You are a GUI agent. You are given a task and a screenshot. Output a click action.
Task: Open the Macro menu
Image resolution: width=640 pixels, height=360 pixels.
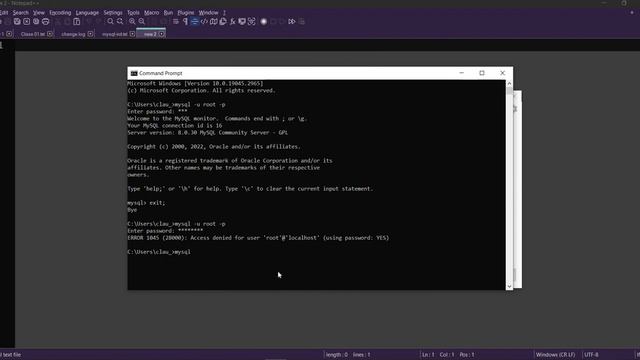point(151,13)
